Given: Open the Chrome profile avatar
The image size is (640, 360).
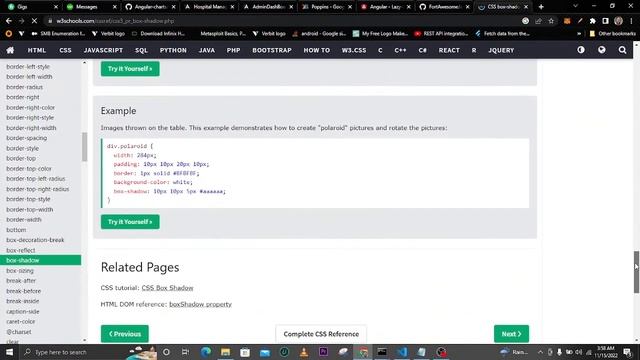Looking at the screenshot, I should click(618, 21).
